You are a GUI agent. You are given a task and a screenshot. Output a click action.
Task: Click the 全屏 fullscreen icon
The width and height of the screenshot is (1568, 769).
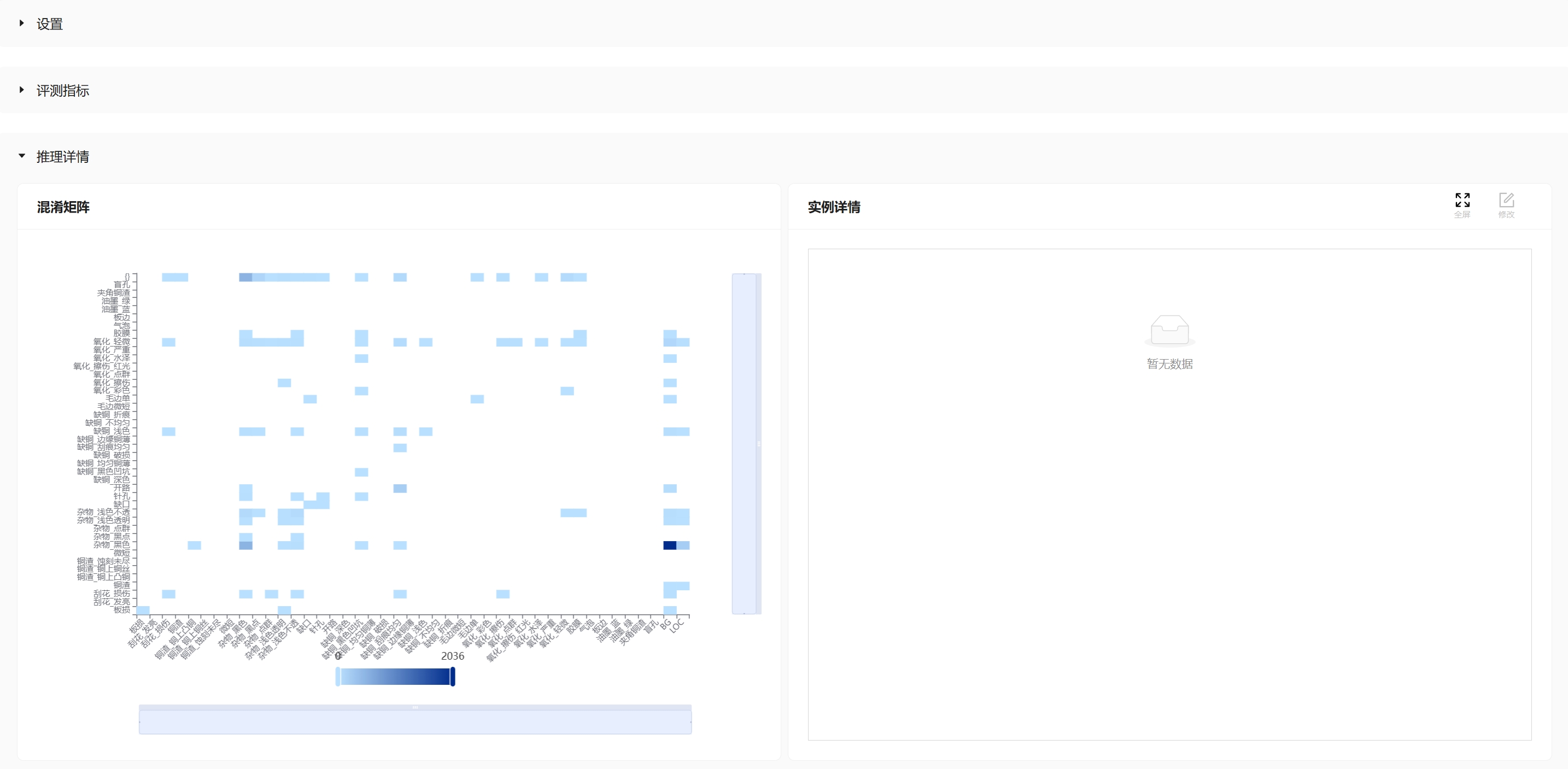click(x=1462, y=201)
